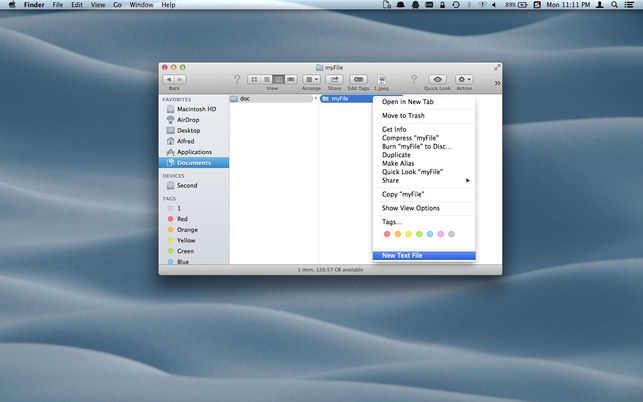The image size is (643, 402).
Task: Select Compress "myFile" in context menu
Action: [411, 137]
